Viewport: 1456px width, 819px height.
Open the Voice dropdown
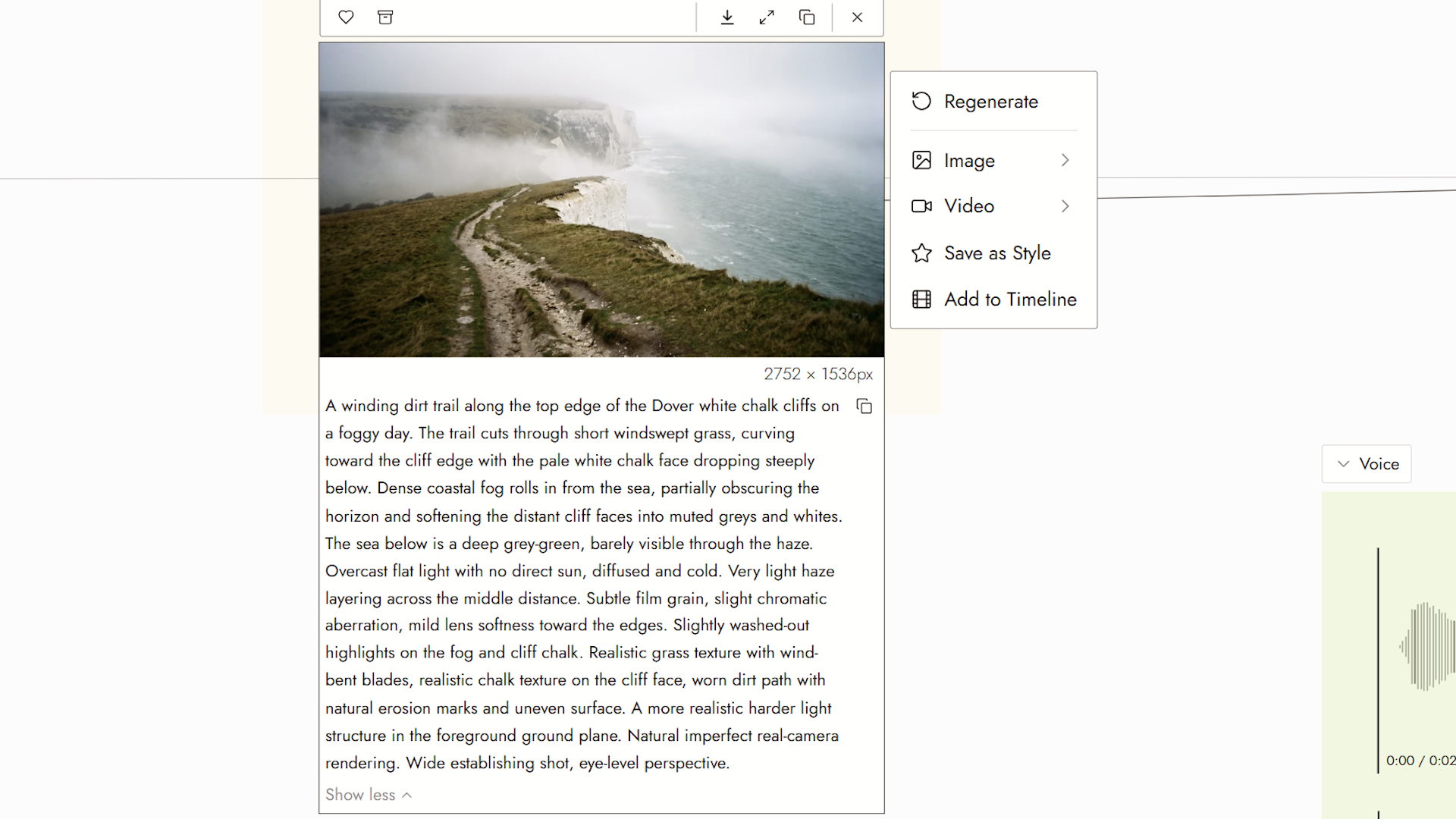point(1367,464)
